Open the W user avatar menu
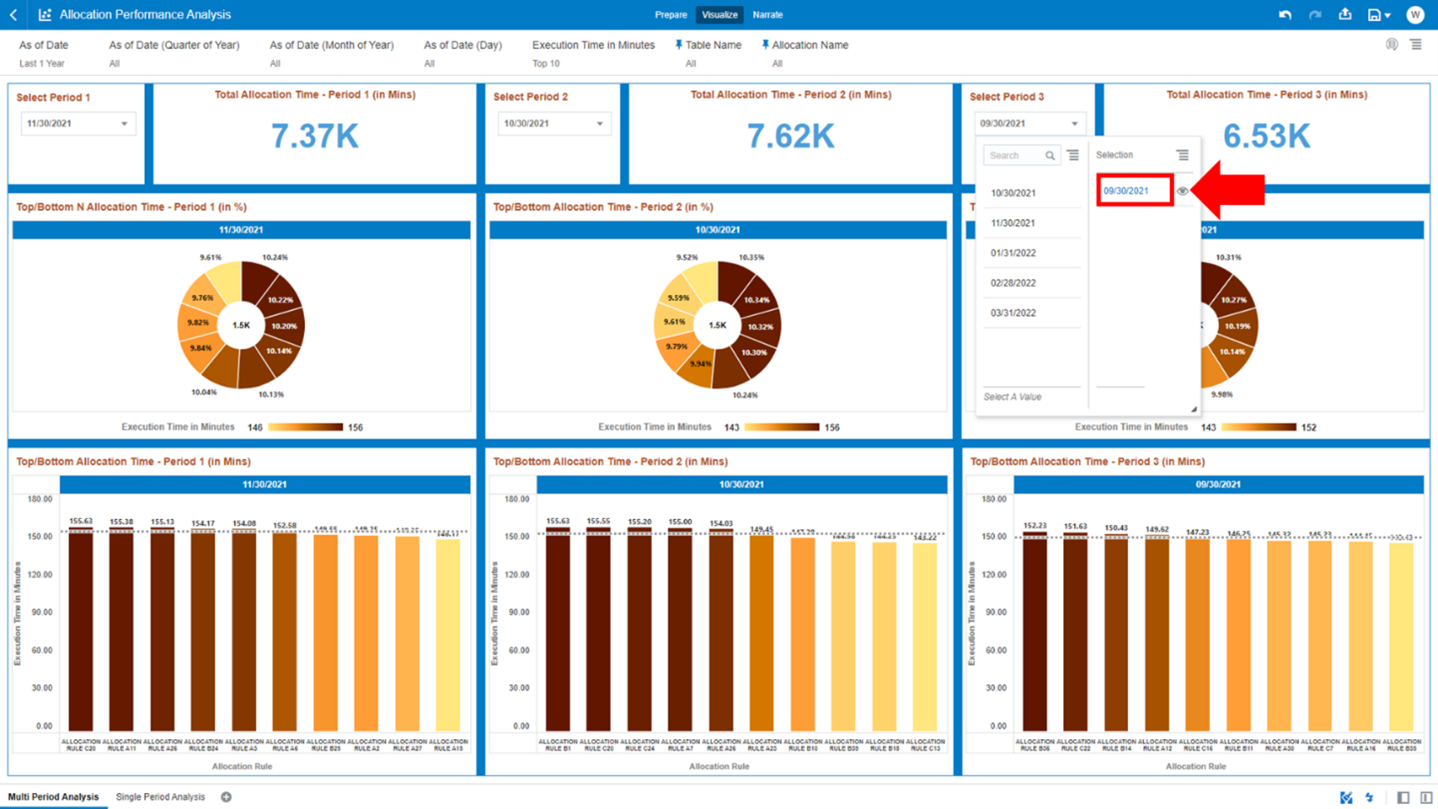1438x809 pixels. (1415, 14)
